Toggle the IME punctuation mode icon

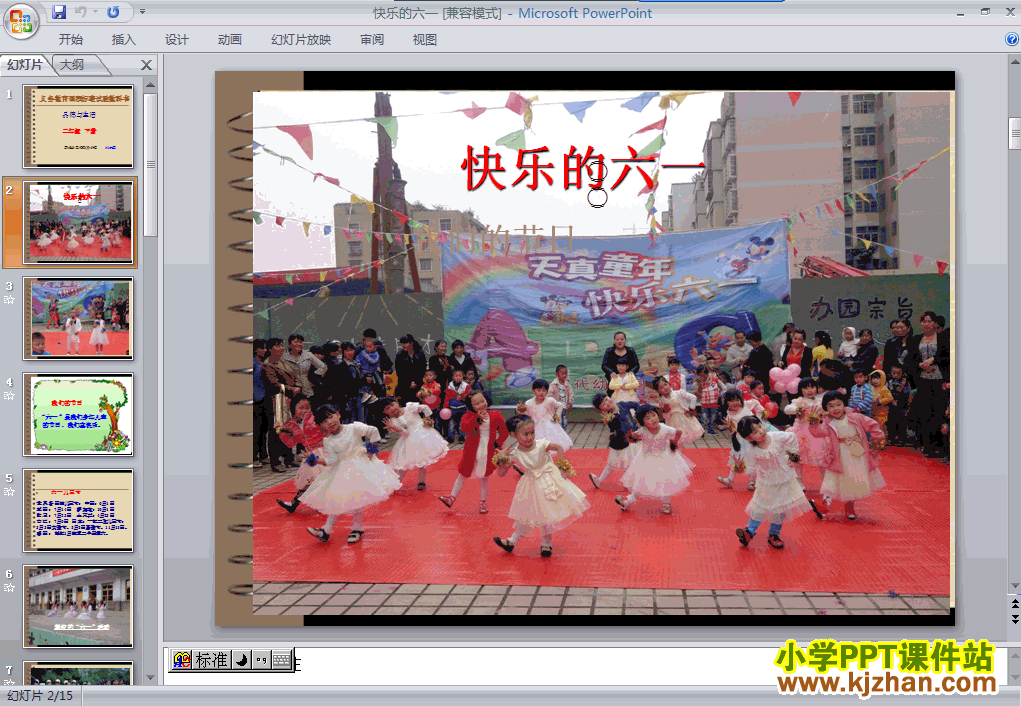coord(261,660)
